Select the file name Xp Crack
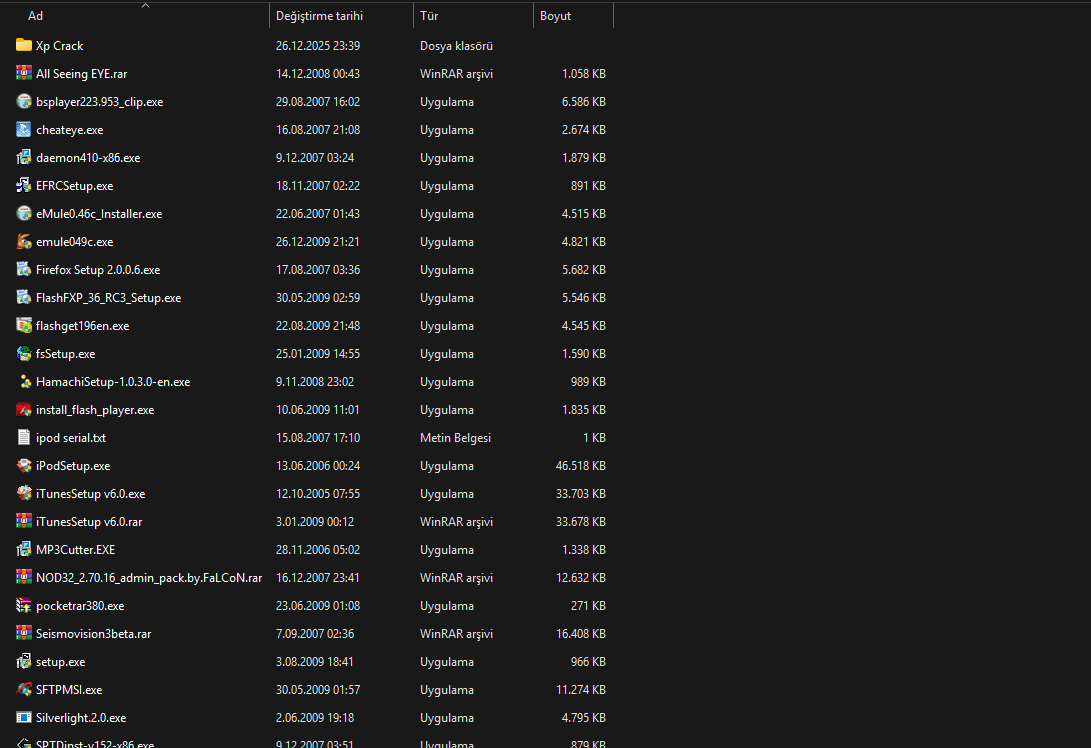The height and width of the screenshot is (748, 1091). [x=59, y=45]
